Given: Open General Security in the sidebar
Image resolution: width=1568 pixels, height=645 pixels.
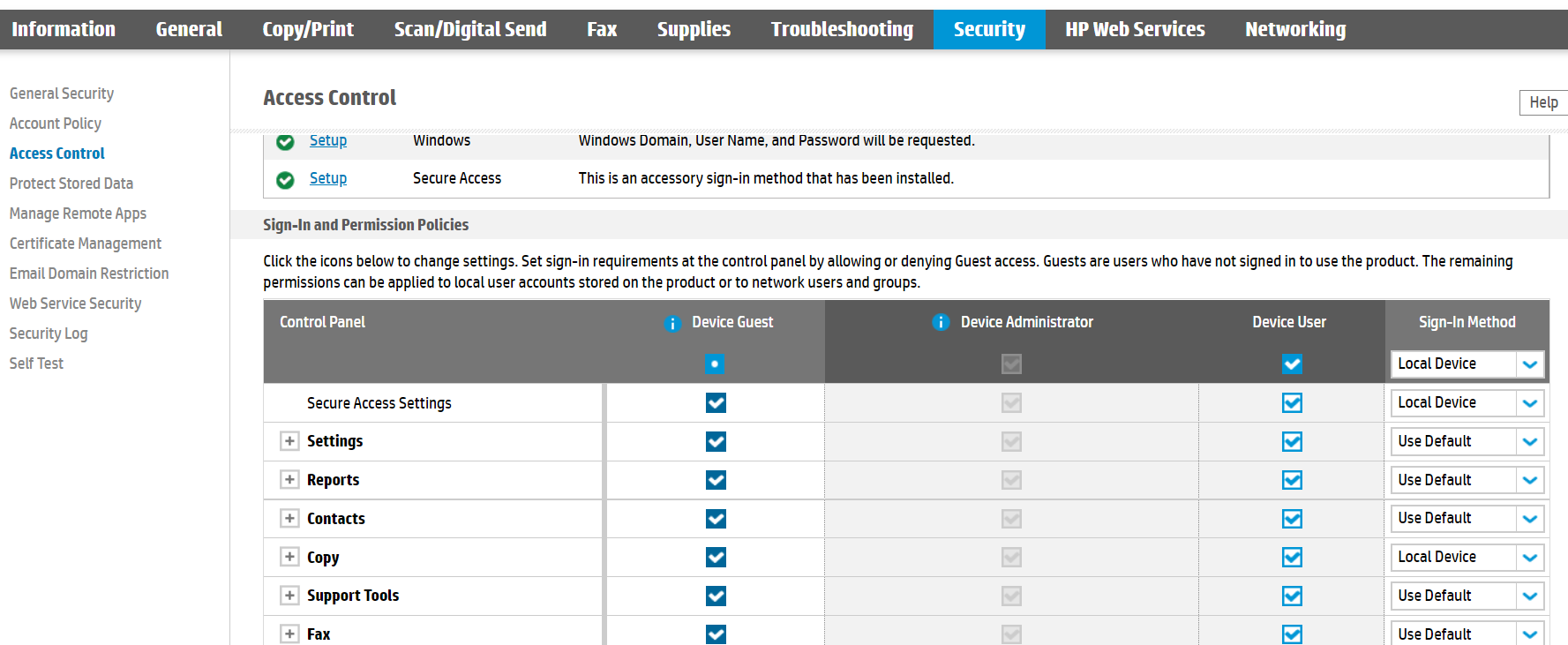Looking at the screenshot, I should [62, 94].
